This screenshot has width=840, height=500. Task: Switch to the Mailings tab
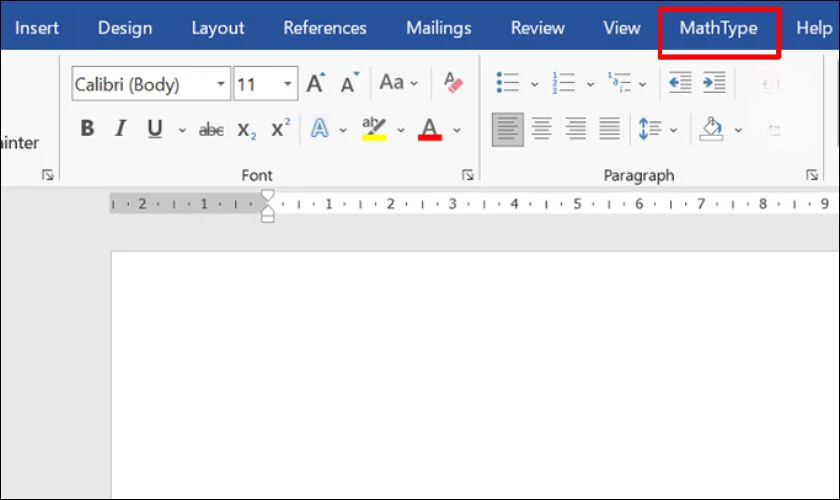[439, 28]
